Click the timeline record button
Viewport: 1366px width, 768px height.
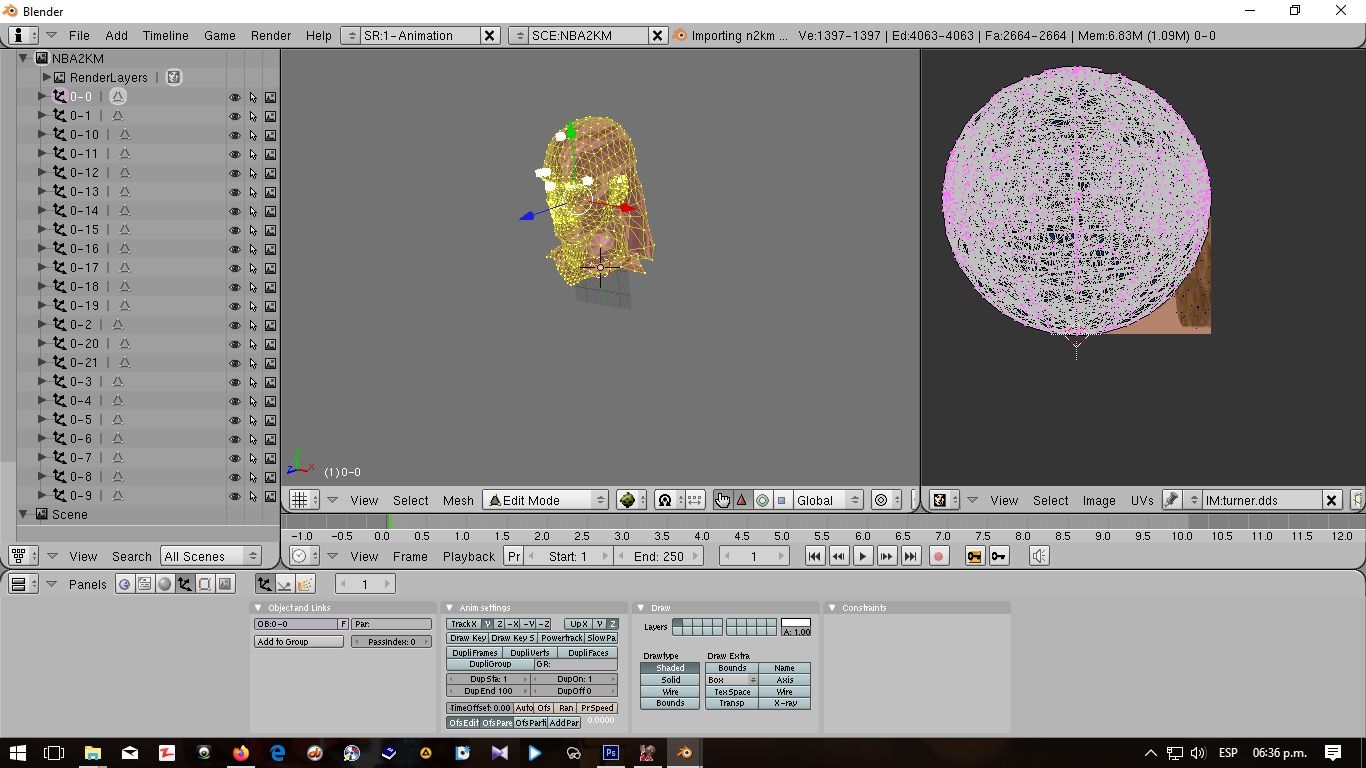pos(938,556)
